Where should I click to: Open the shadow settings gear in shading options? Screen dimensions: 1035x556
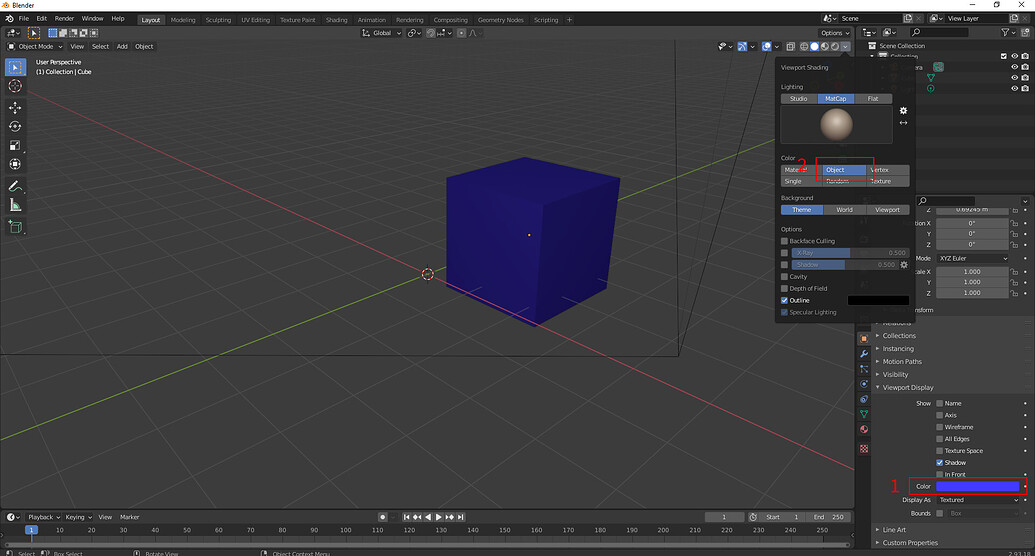click(x=904, y=265)
